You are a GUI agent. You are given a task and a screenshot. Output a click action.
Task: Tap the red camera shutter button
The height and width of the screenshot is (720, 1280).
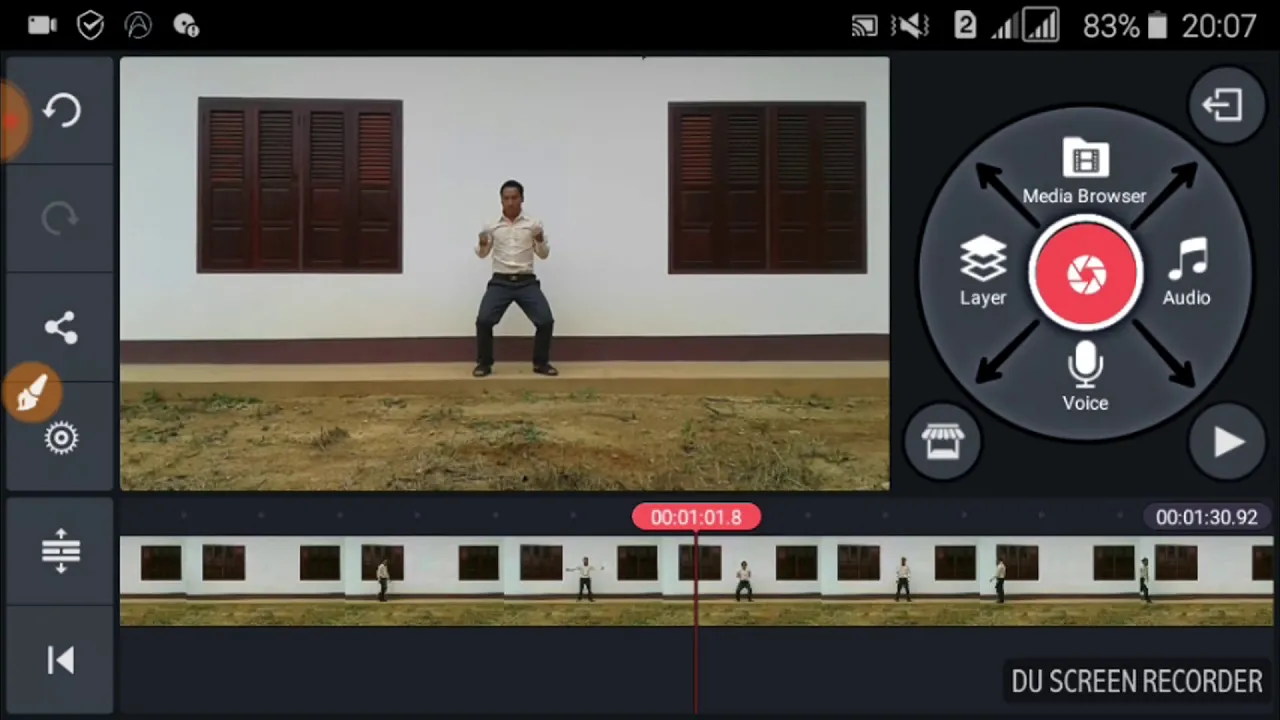click(1086, 275)
